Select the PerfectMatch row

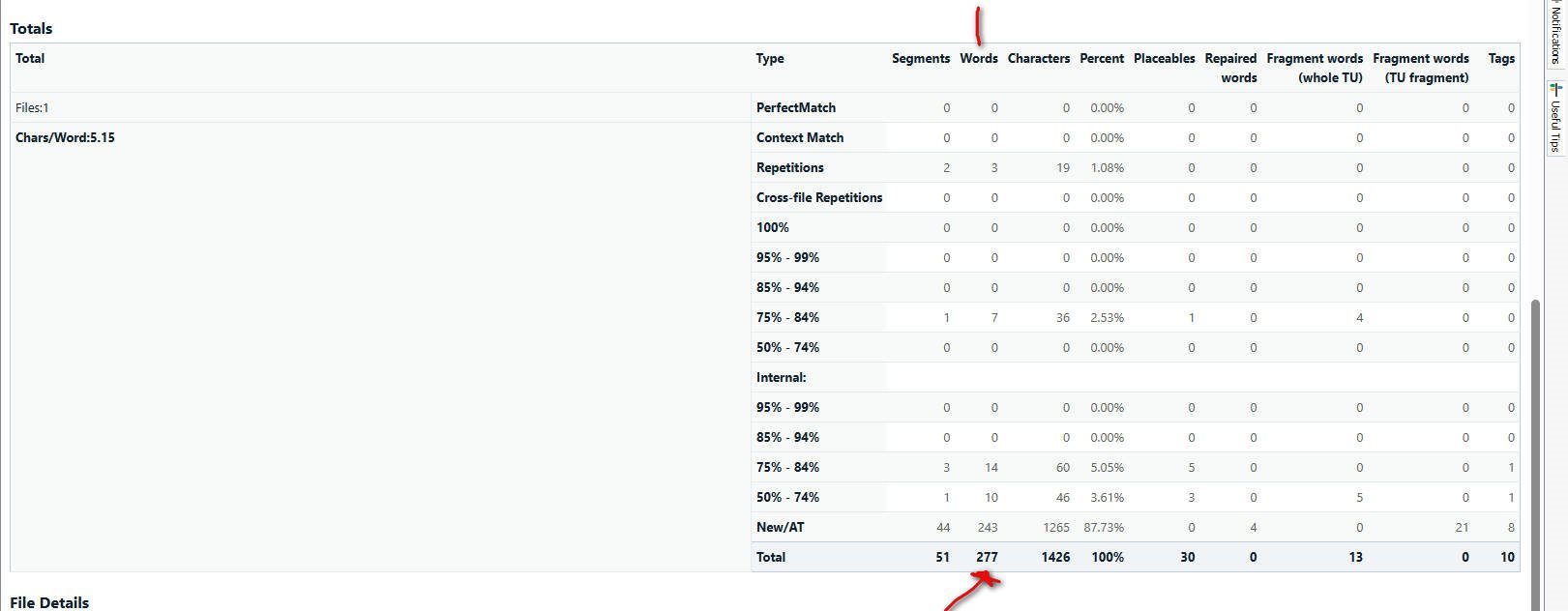click(x=795, y=107)
